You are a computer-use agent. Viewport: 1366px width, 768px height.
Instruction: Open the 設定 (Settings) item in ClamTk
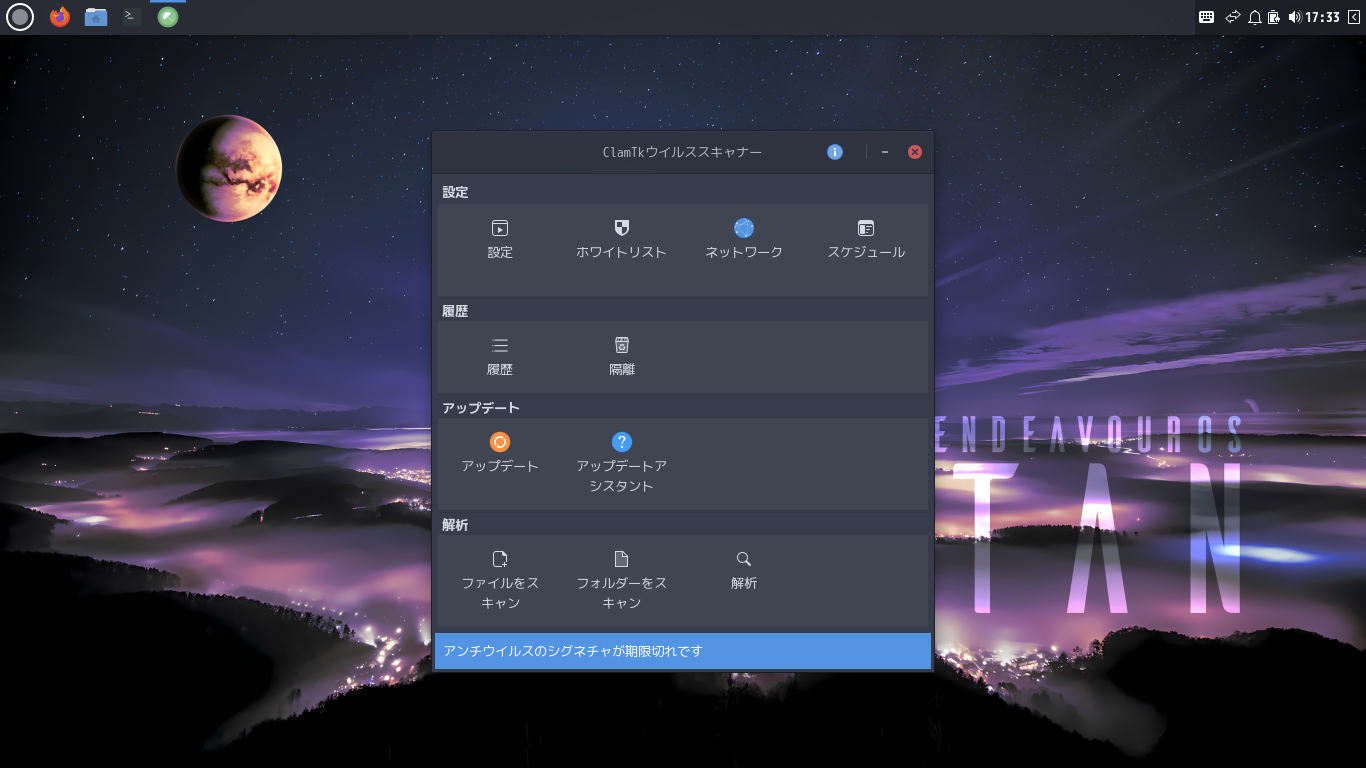[500, 239]
